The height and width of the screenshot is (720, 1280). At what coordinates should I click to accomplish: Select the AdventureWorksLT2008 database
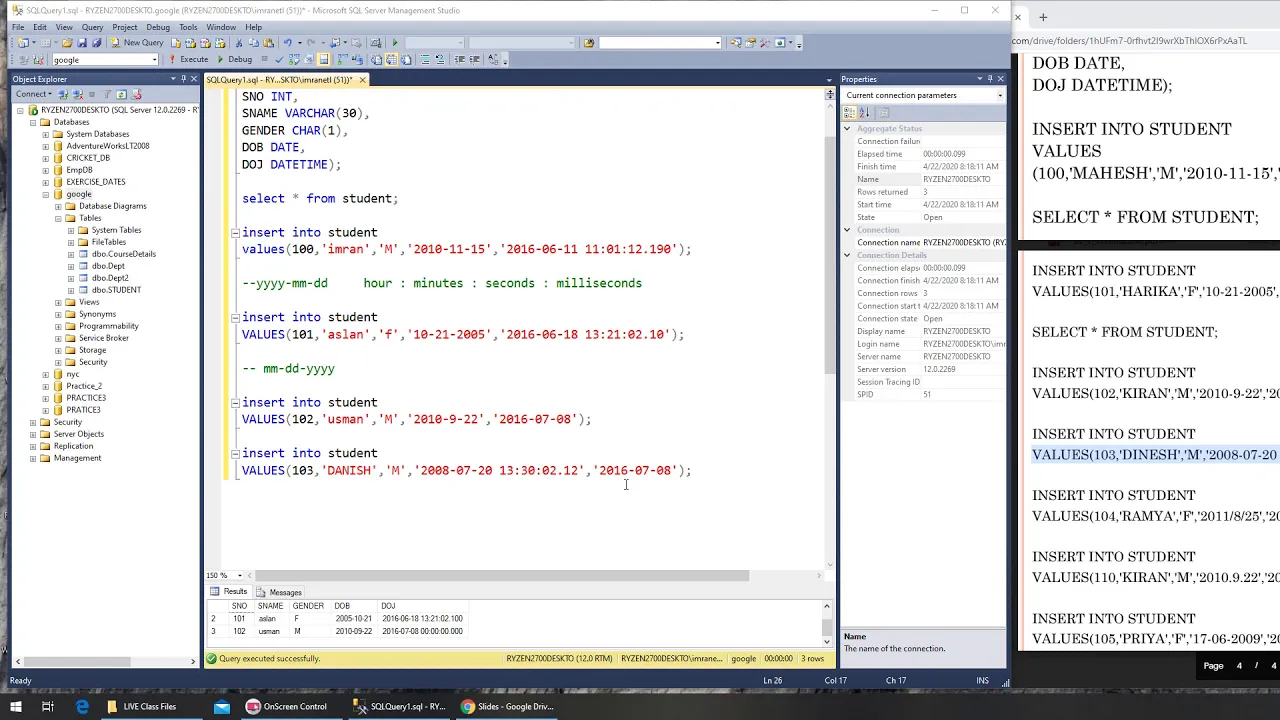point(108,146)
